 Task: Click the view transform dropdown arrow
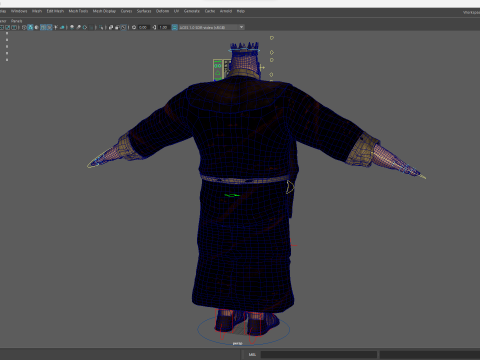coord(241,27)
